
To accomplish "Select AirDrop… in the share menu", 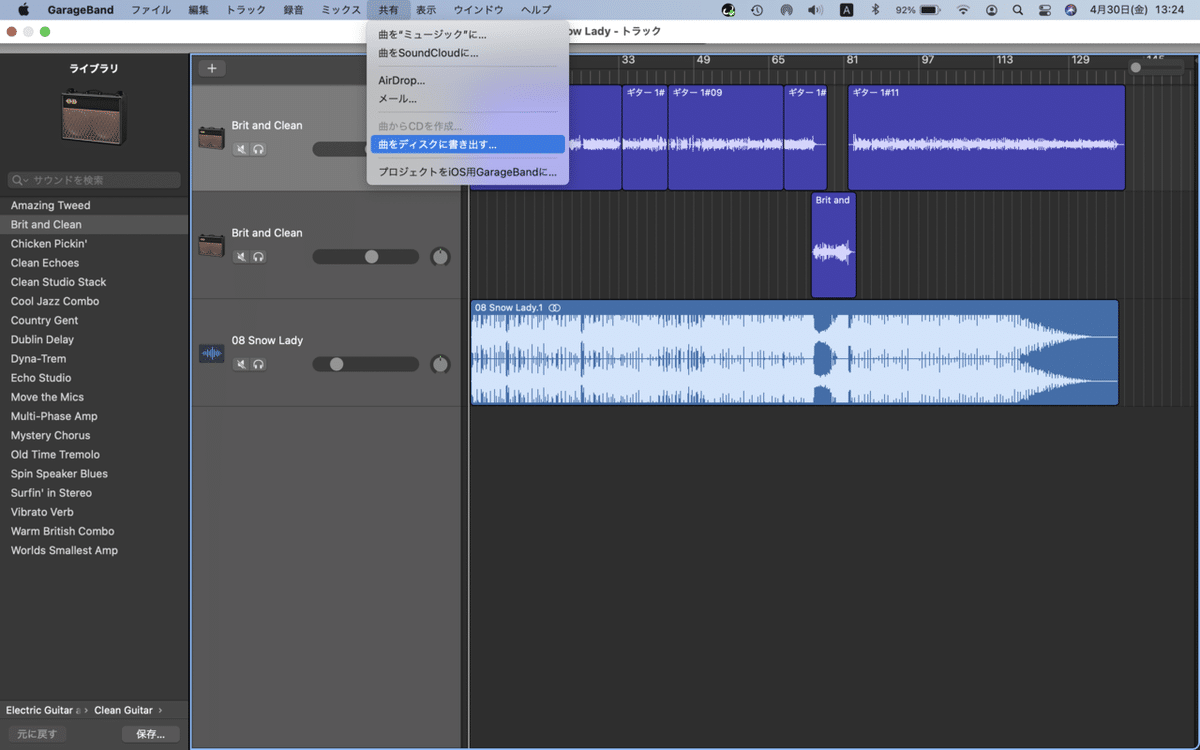I will coord(467,80).
